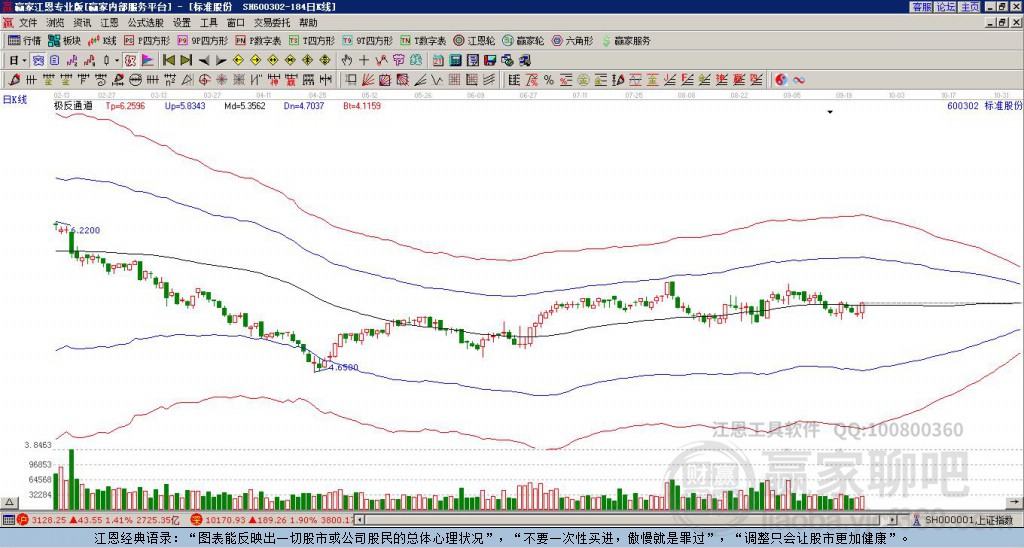Click the first yellow diamond icon
The height and width of the screenshot is (548, 1024).
[x=238, y=61]
